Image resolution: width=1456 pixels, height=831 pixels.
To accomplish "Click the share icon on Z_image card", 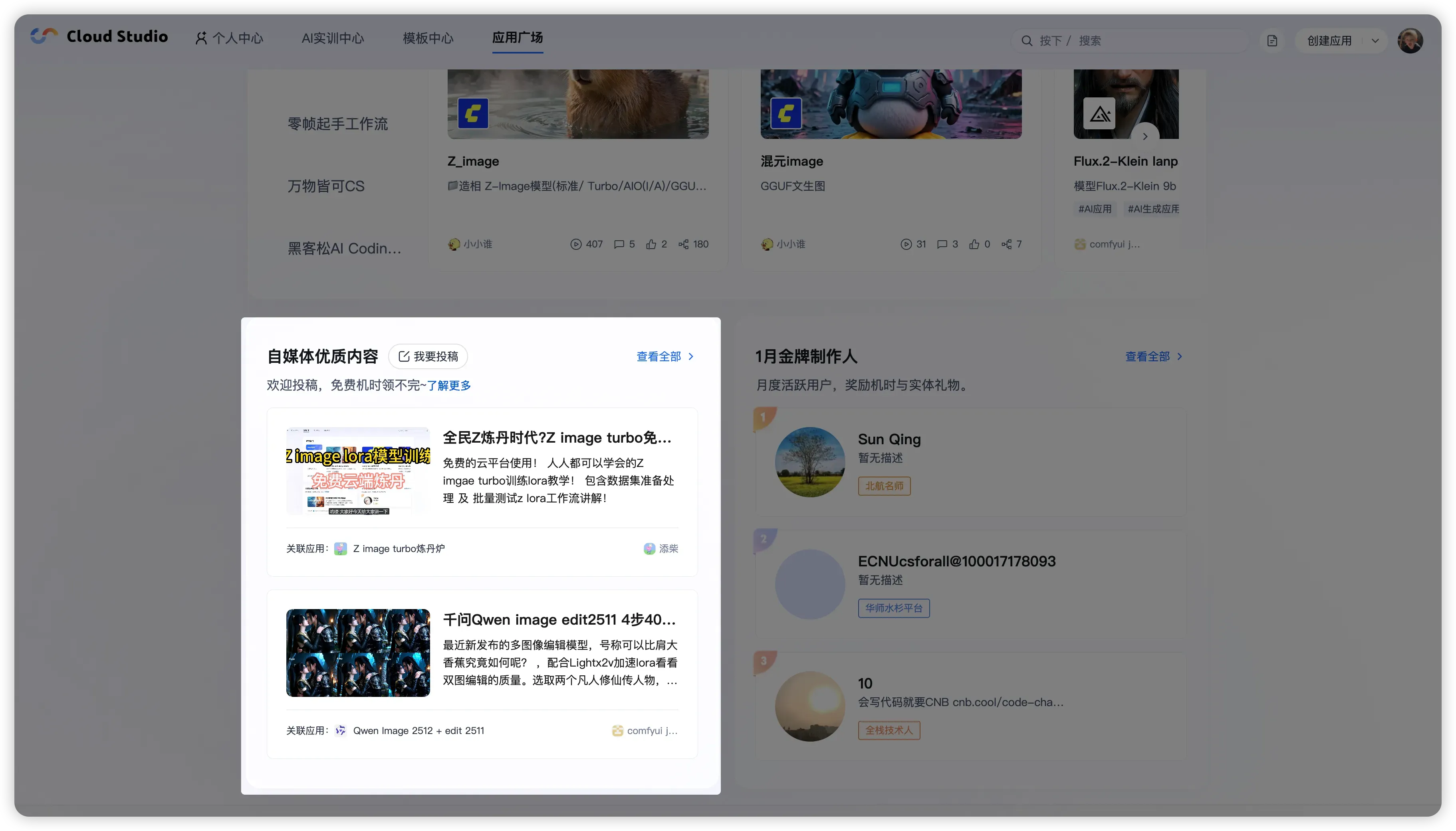I will pyautogui.click(x=683, y=244).
